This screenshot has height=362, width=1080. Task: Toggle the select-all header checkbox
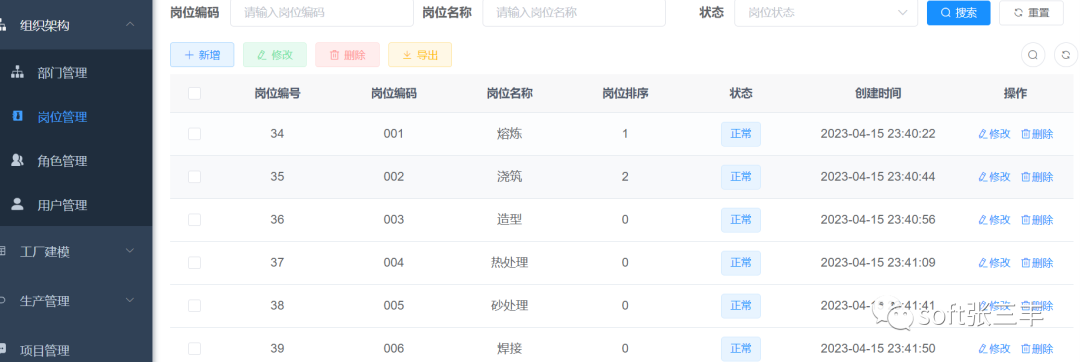click(x=194, y=93)
